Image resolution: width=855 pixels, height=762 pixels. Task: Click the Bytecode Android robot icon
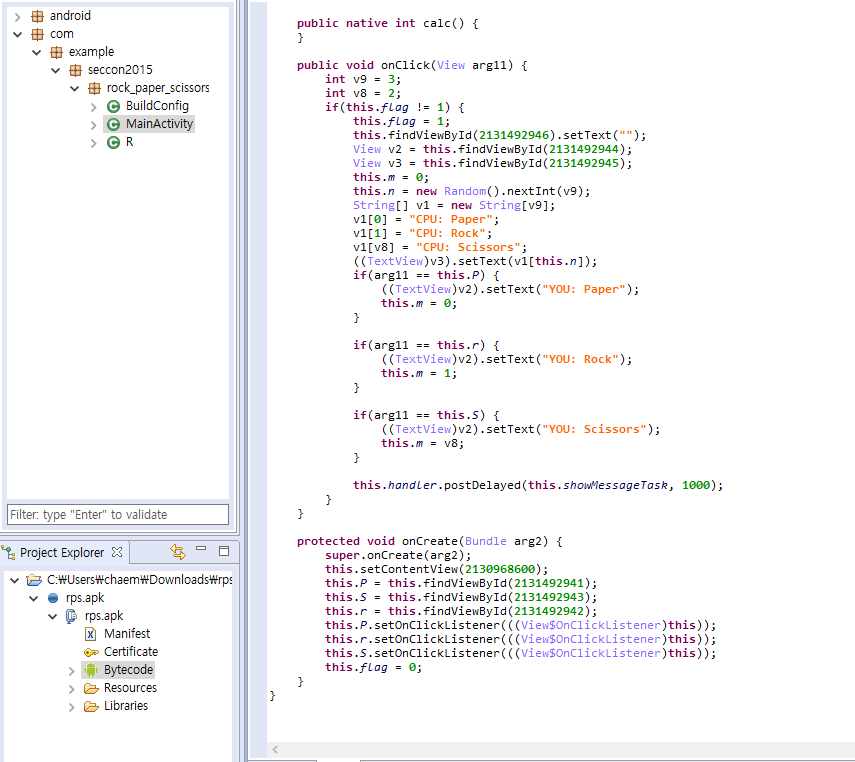91,670
